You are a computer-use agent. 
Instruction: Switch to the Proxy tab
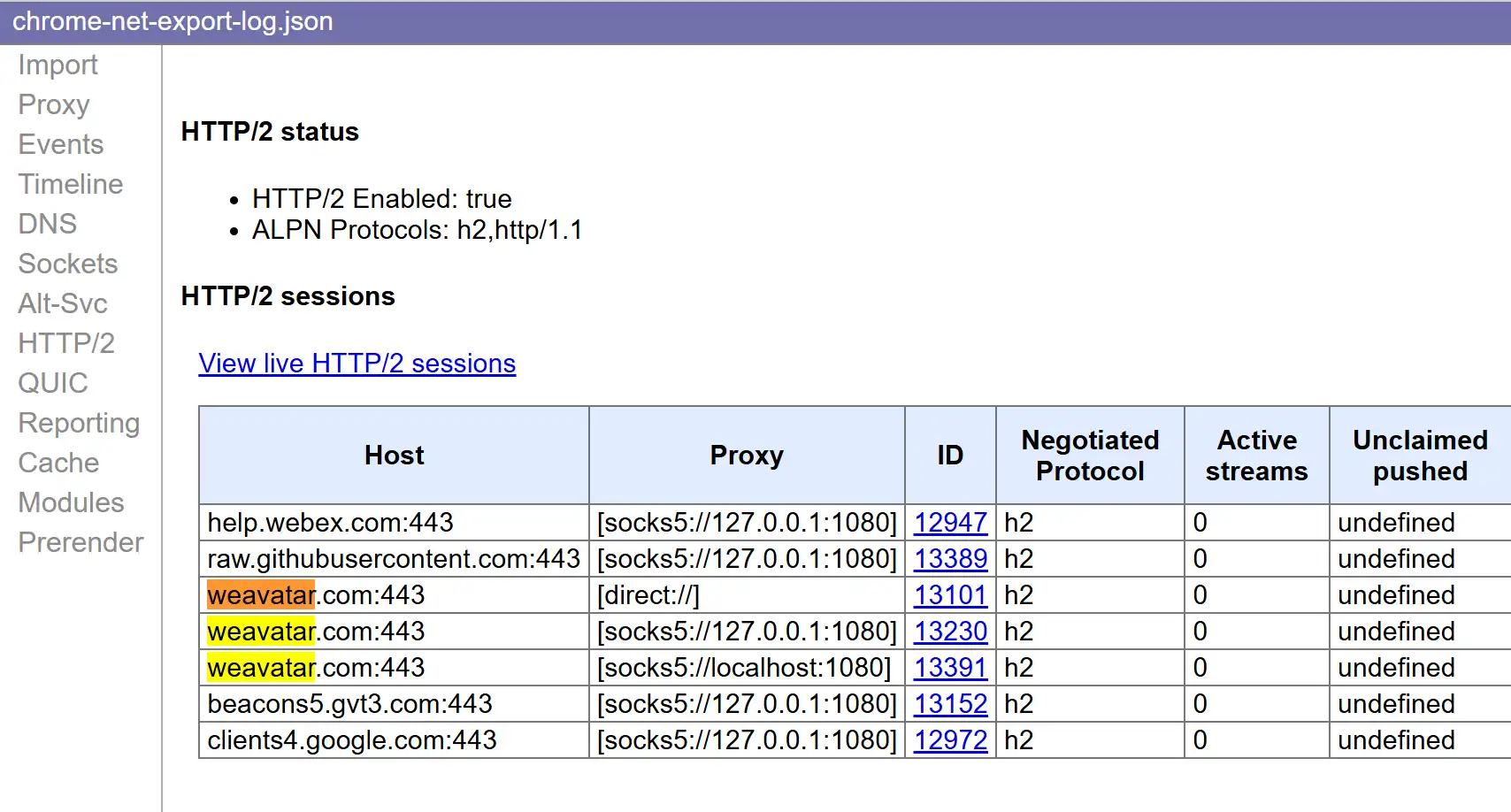[x=54, y=105]
